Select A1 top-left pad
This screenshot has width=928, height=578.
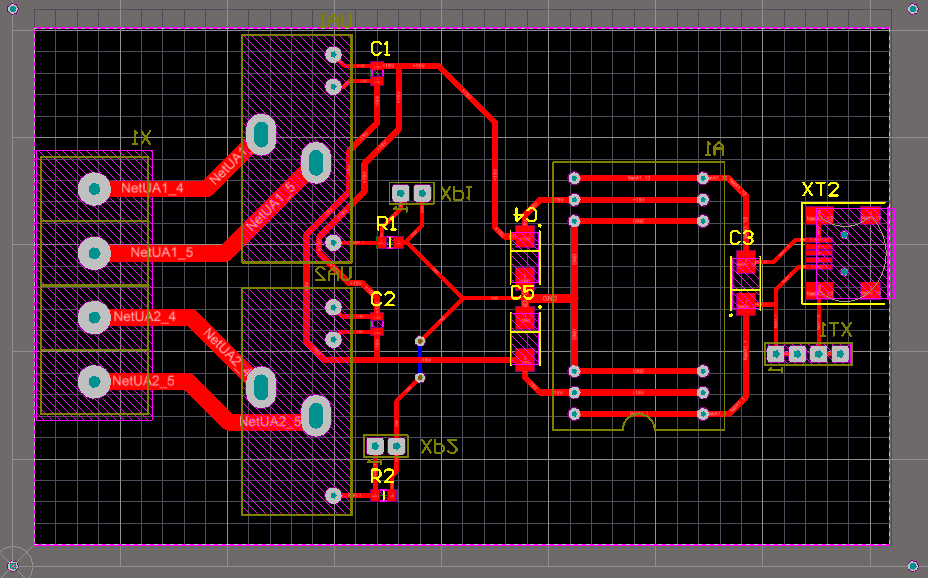pos(574,177)
